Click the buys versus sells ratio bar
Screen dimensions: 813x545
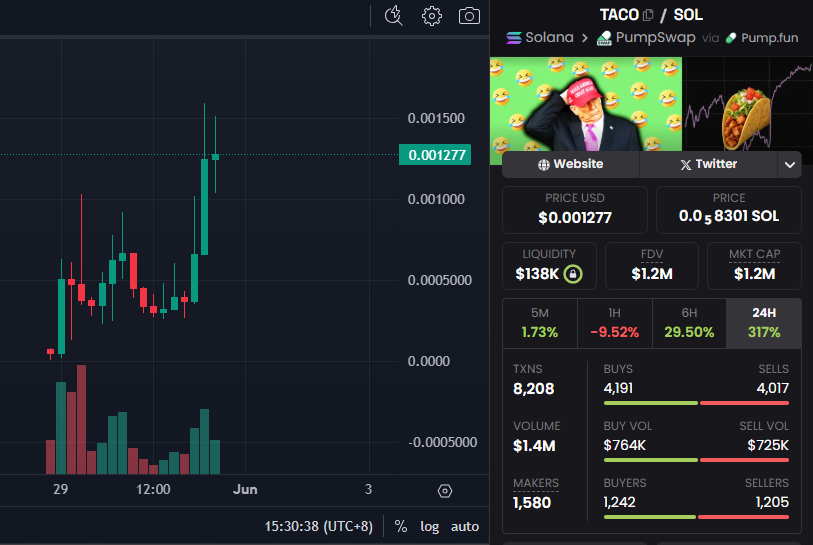[696, 403]
